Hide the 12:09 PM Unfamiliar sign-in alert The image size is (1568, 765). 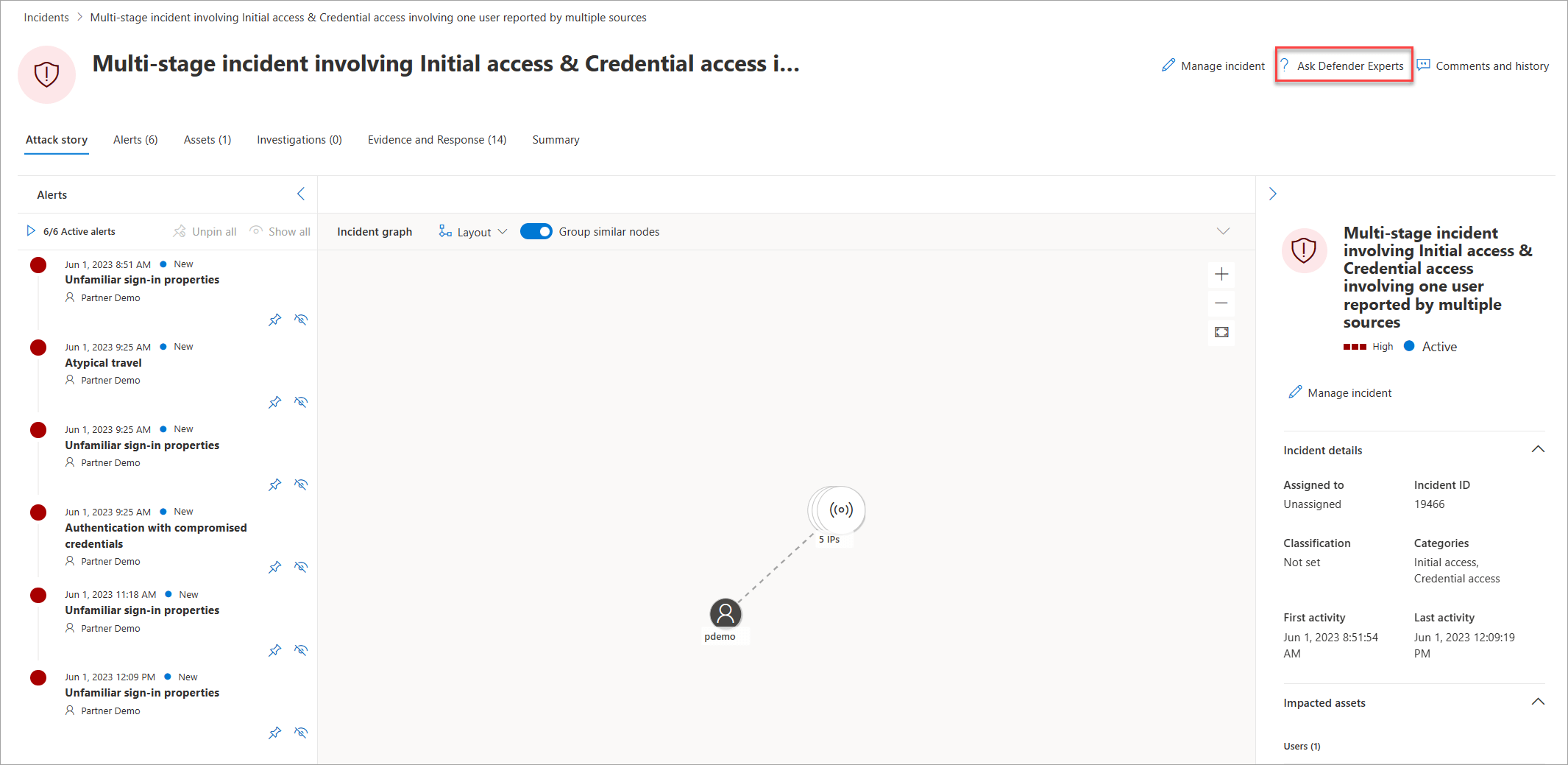tap(301, 733)
